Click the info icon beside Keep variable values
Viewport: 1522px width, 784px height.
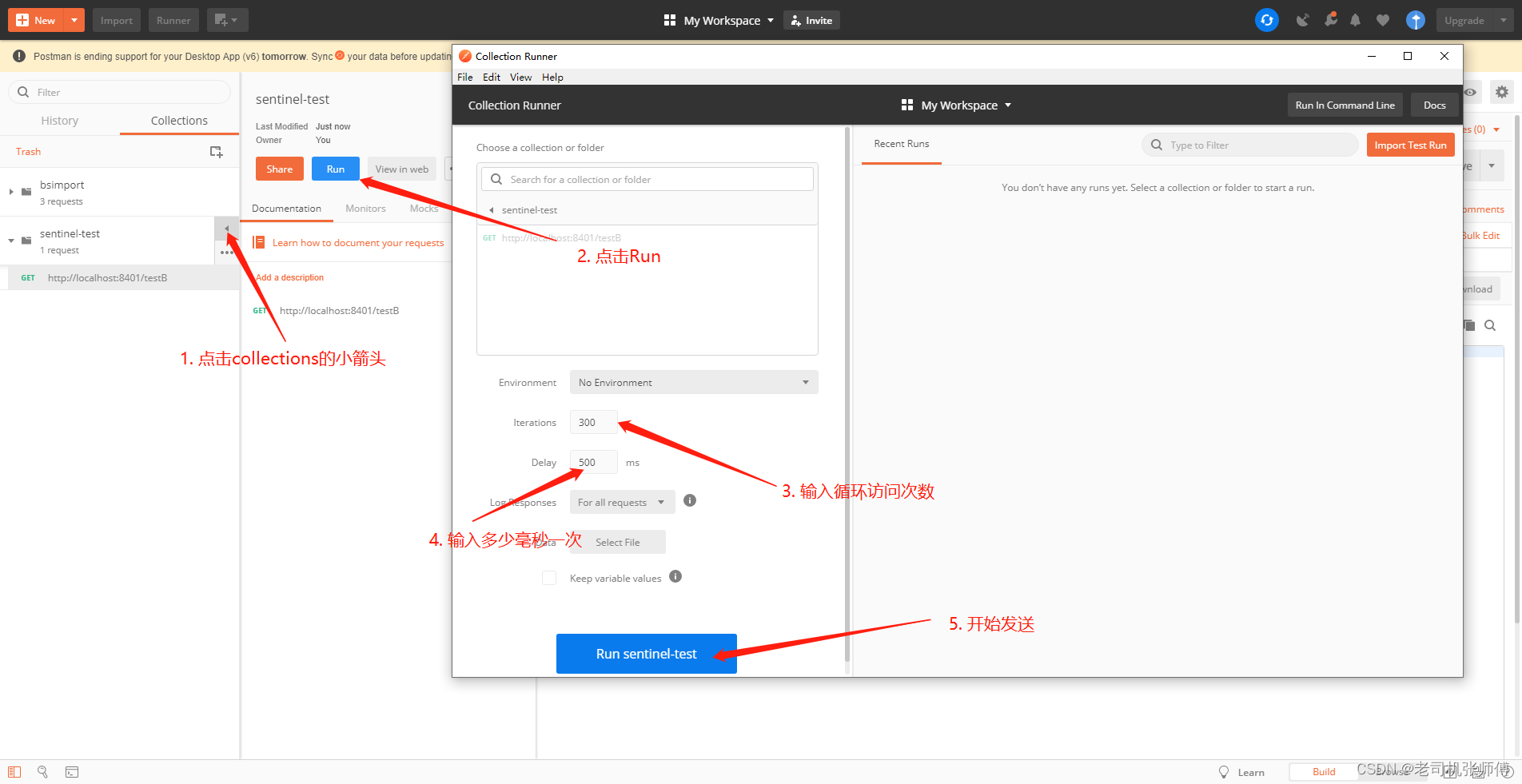[x=675, y=576]
